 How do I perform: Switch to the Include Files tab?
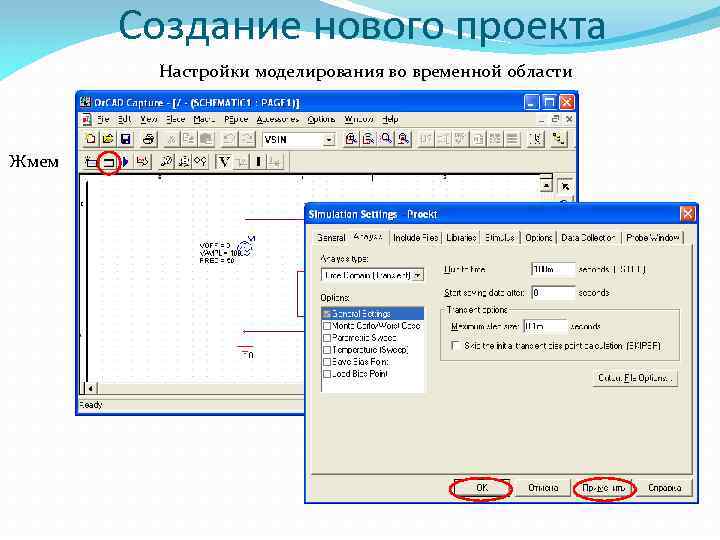416,238
